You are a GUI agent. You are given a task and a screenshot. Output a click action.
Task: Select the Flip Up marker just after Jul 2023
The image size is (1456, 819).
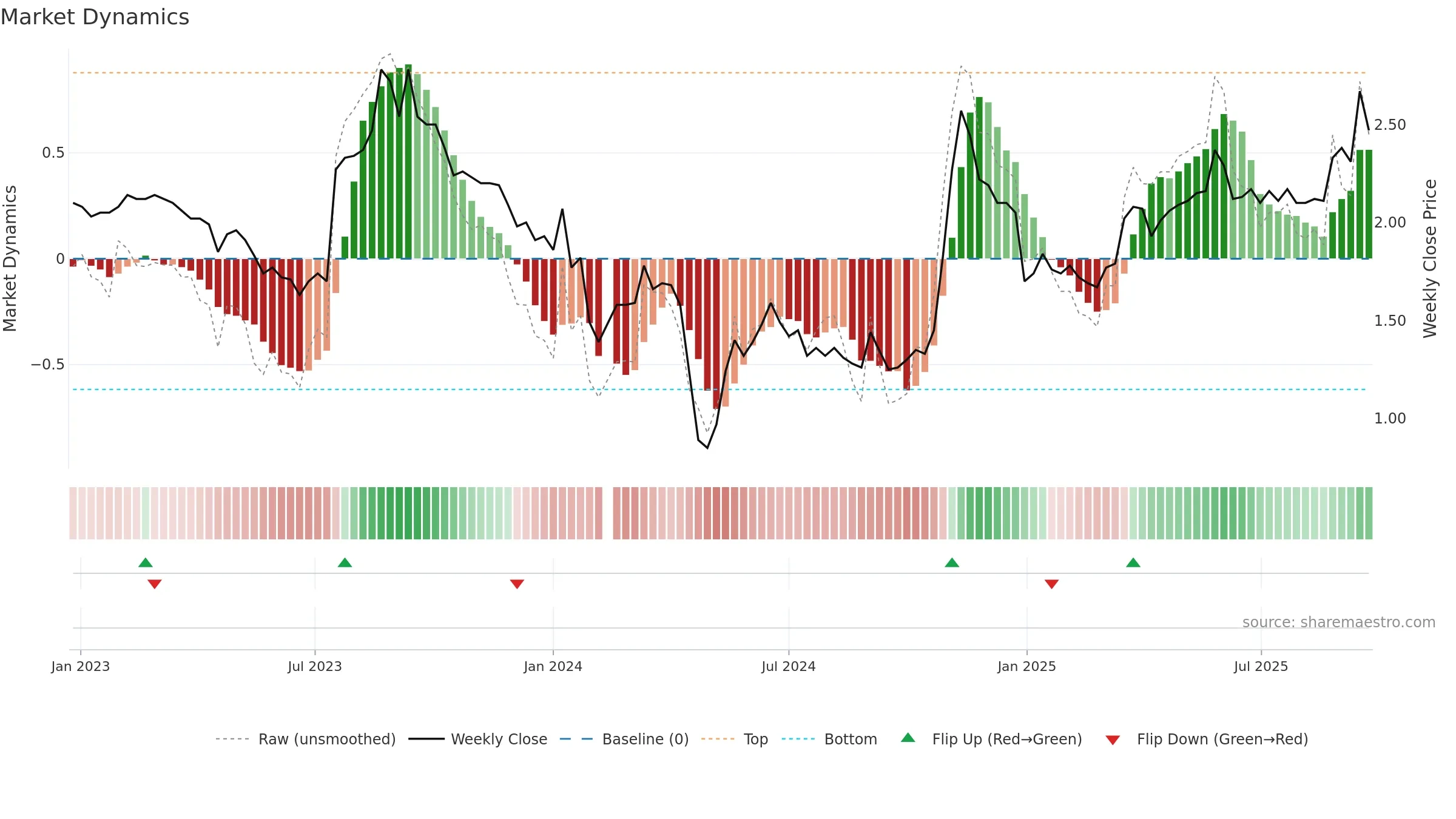345,562
